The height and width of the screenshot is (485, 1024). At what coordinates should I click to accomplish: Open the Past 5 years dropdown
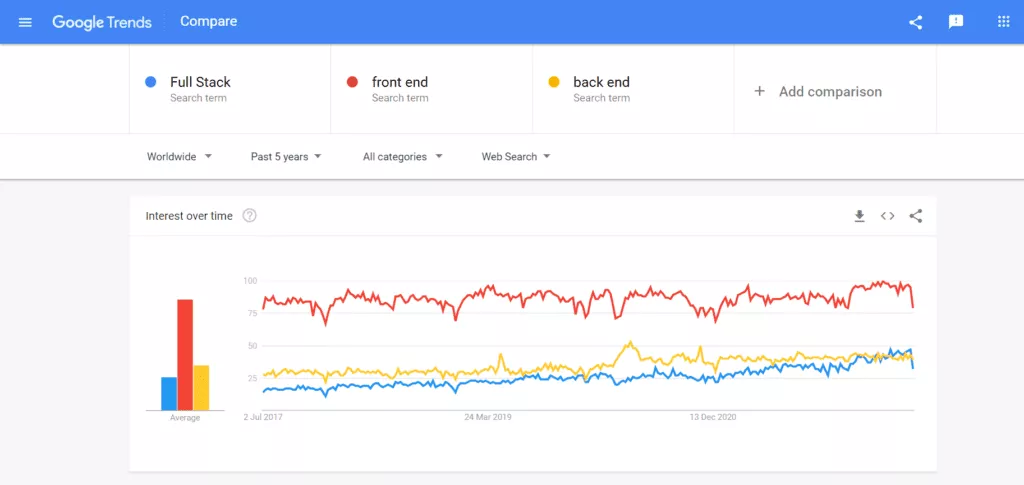286,157
